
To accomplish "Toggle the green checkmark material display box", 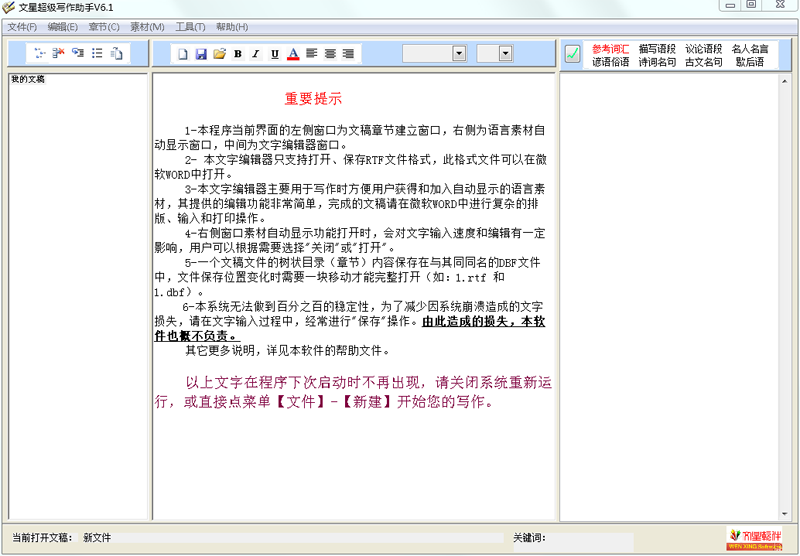I will (572, 54).
